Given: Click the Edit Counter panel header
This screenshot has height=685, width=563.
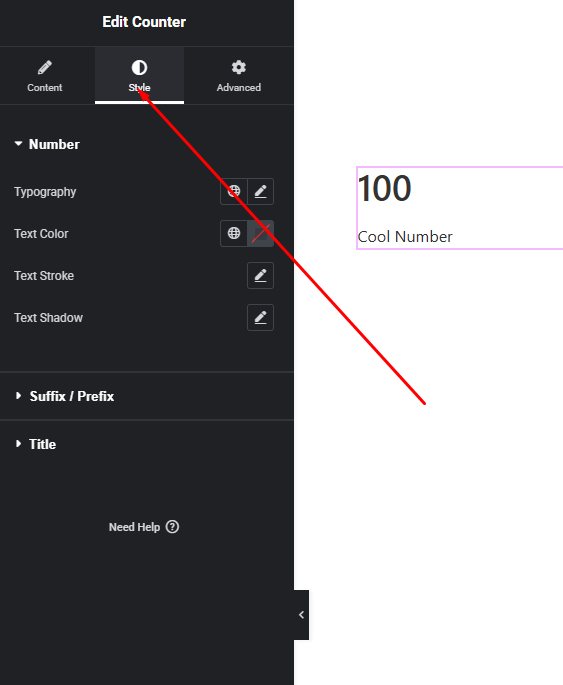Looking at the screenshot, I should [144, 22].
